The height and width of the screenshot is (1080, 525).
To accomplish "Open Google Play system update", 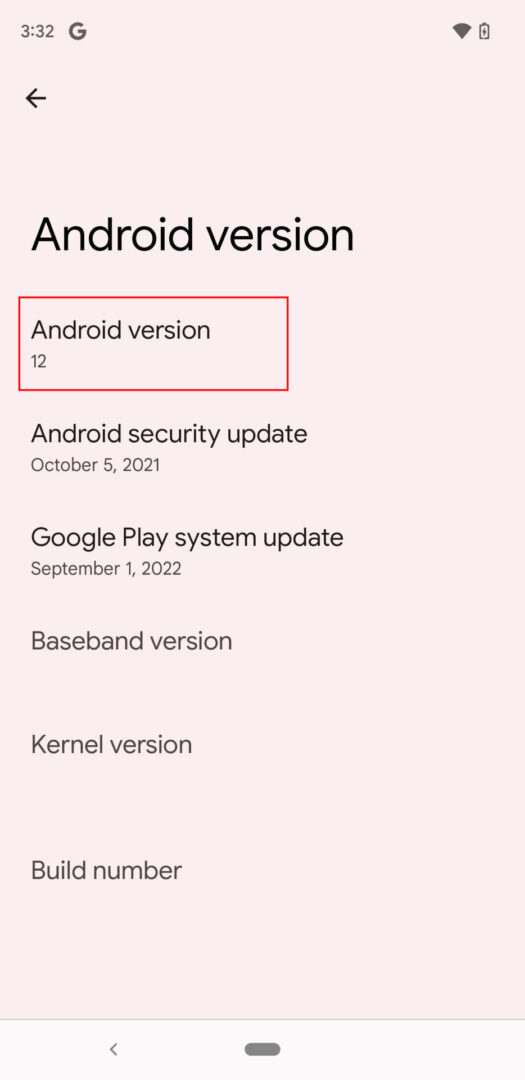I will [262, 551].
